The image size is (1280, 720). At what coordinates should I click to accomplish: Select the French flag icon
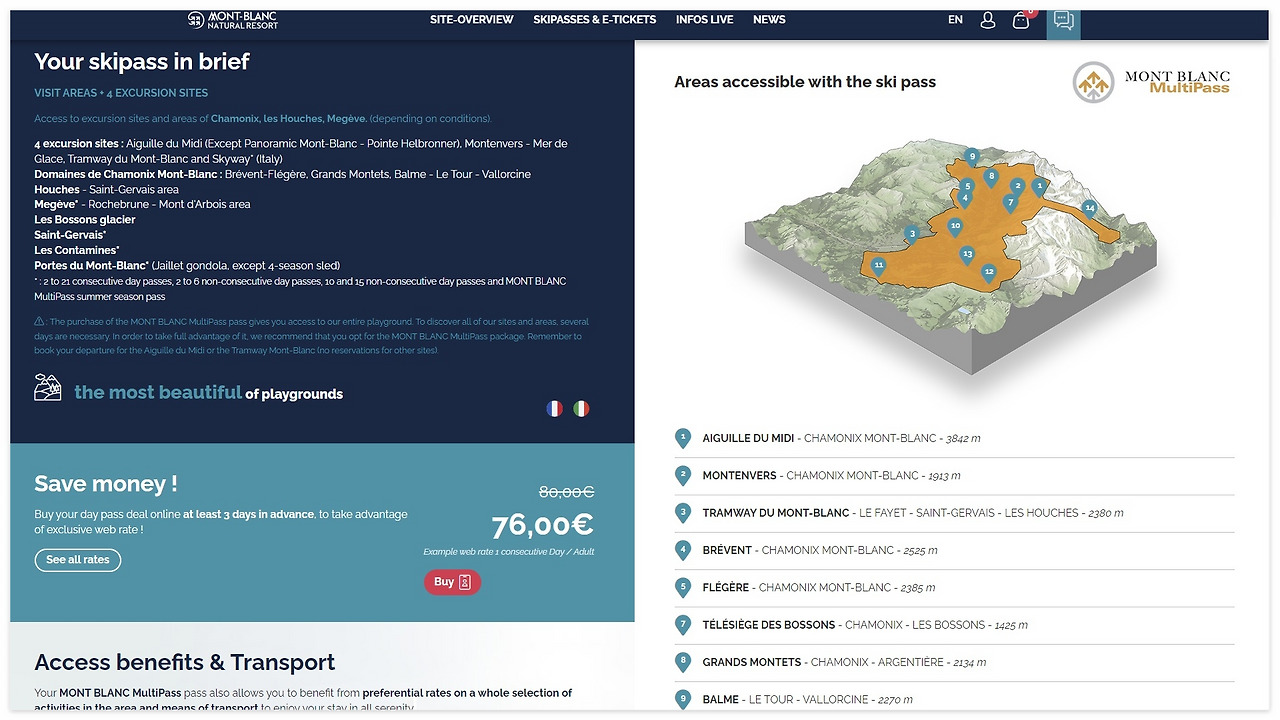[555, 408]
